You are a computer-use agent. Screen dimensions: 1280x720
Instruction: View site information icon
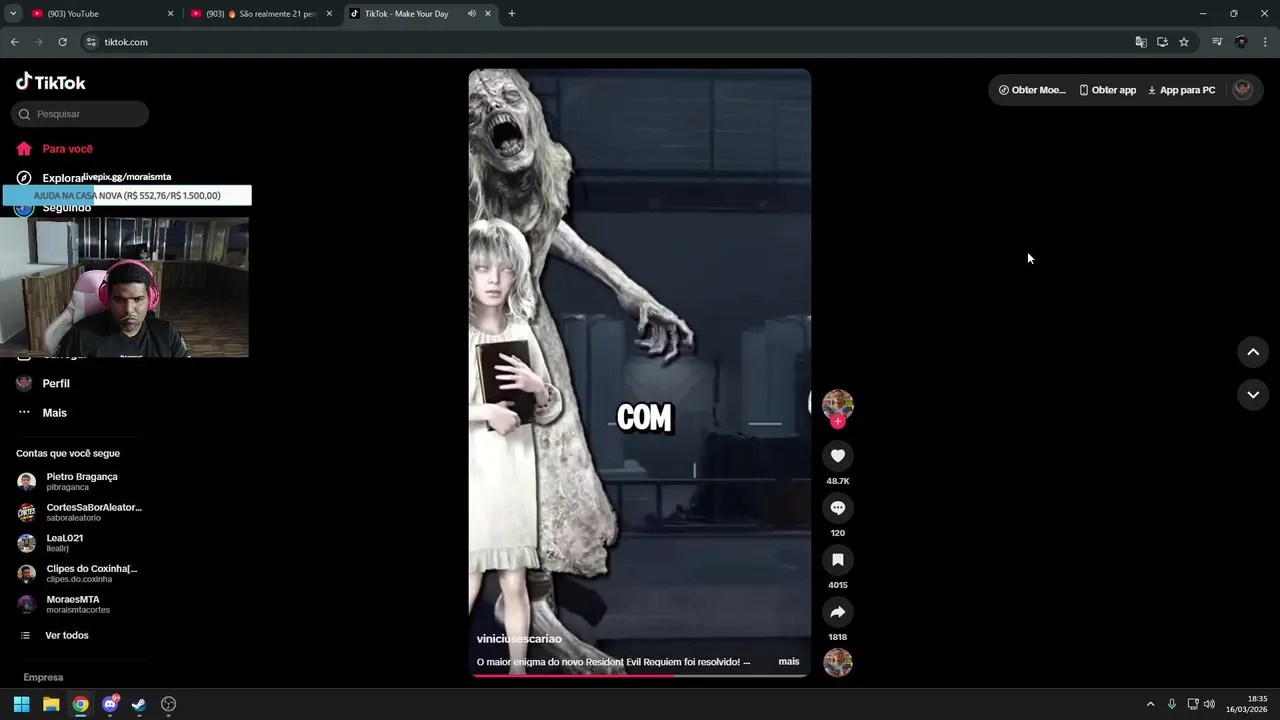91,42
